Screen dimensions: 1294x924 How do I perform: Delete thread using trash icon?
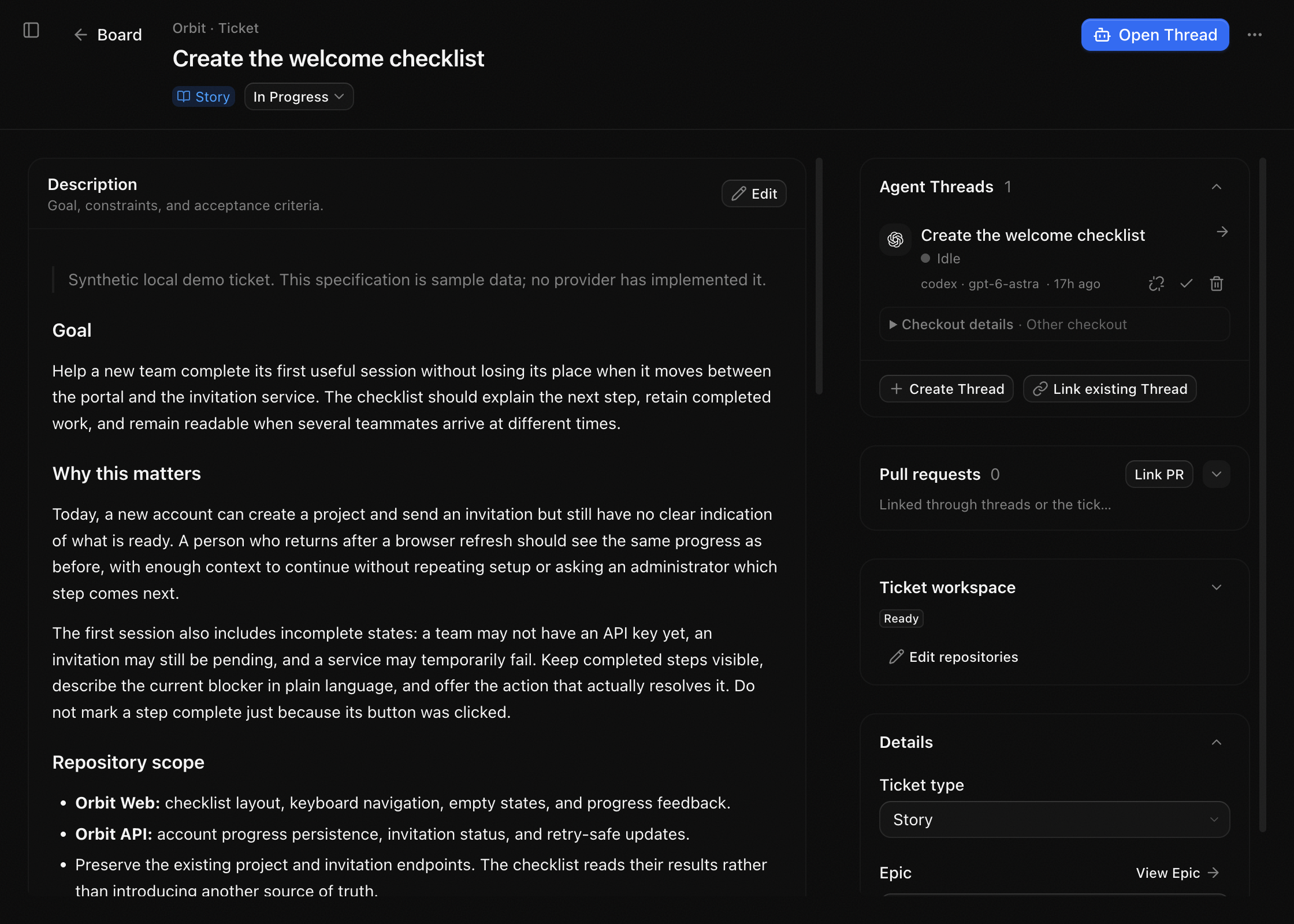[1217, 284]
